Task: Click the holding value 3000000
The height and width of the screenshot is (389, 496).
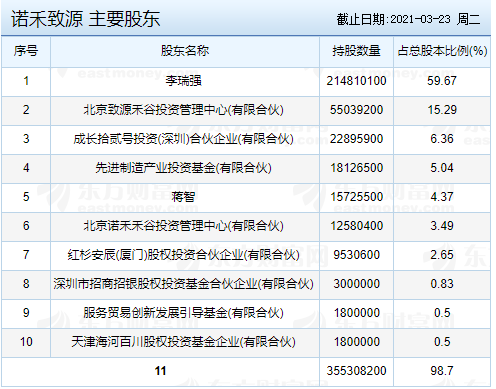Action: pyautogui.click(x=356, y=284)
